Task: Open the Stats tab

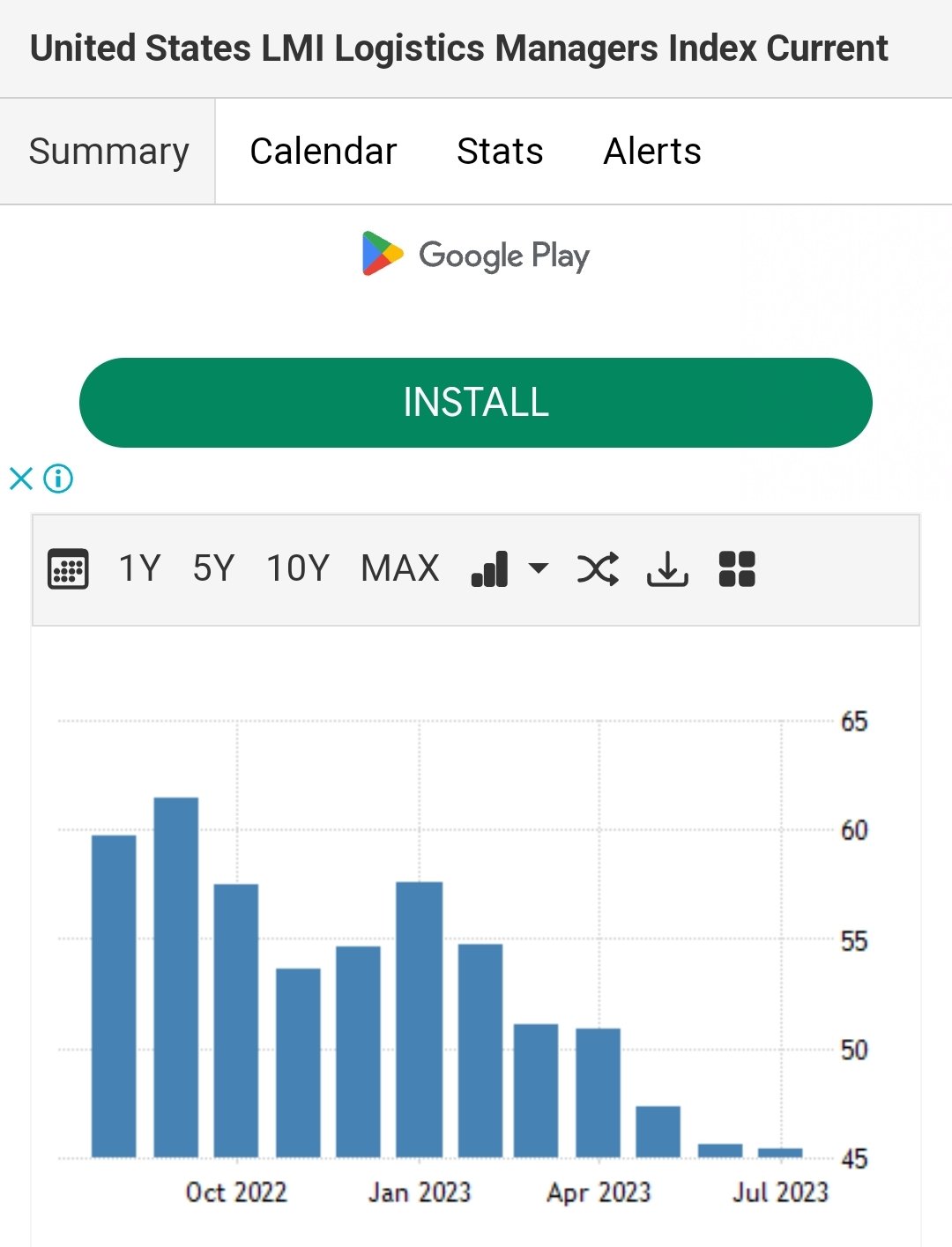Action: pos(500,152)
